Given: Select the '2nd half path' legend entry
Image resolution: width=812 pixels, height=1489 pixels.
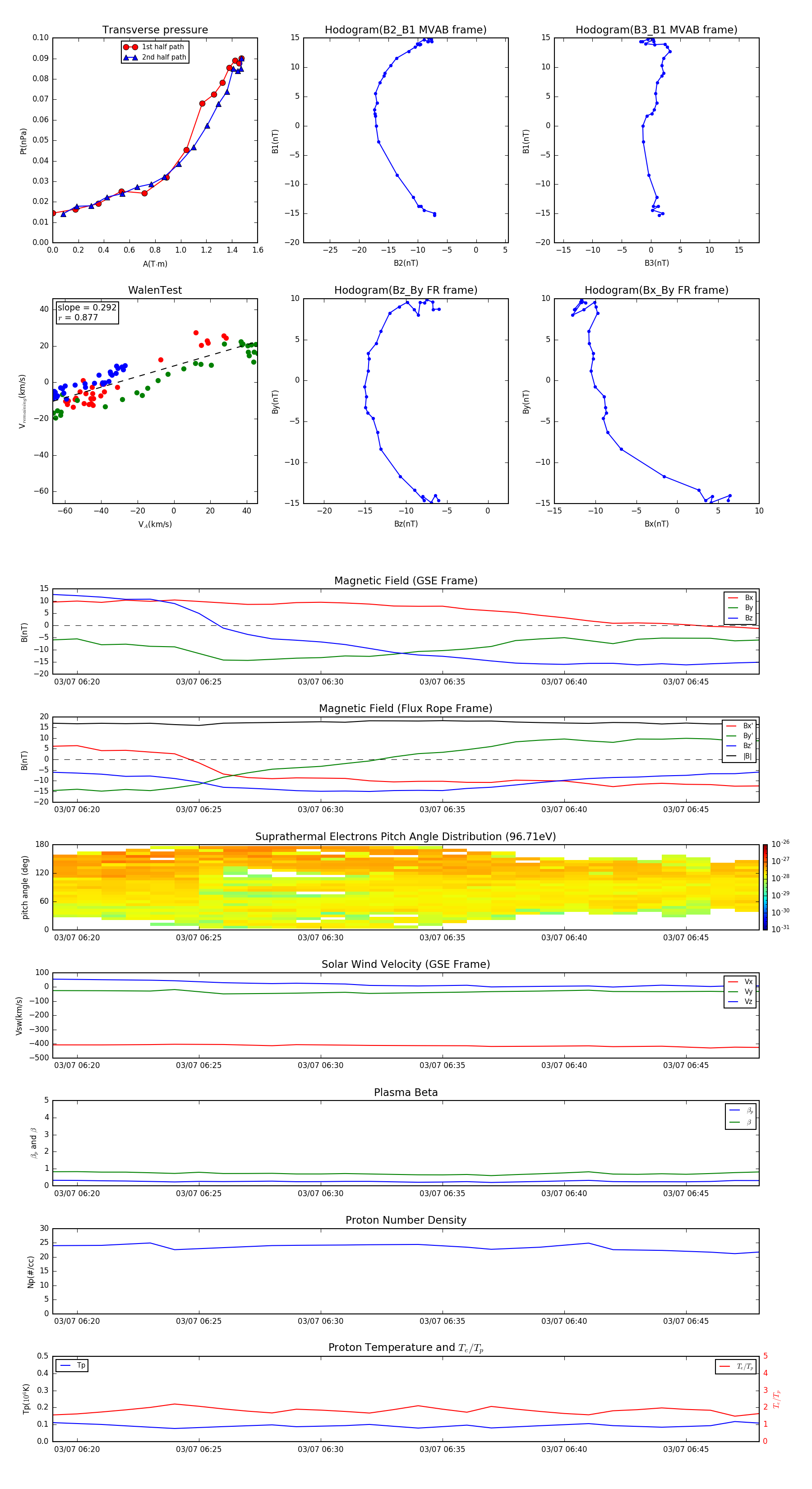Looking at the screenshot, I should 155,57.
